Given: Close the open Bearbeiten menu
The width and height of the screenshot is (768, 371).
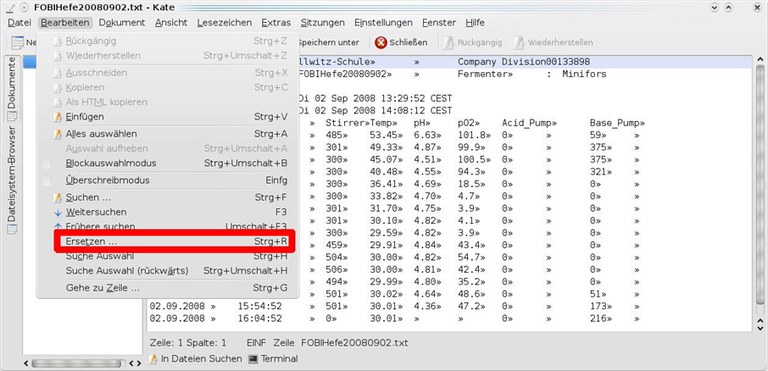Looking at the screenshot, I should pyautogui.click(x=65, y=23).
